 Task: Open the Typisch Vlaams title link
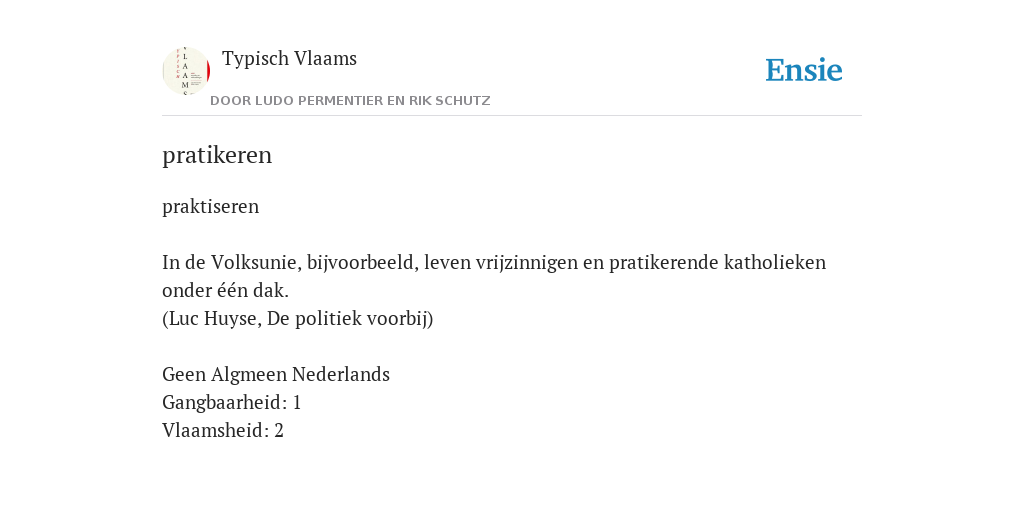pyautogui.click(x=289, y=59)
